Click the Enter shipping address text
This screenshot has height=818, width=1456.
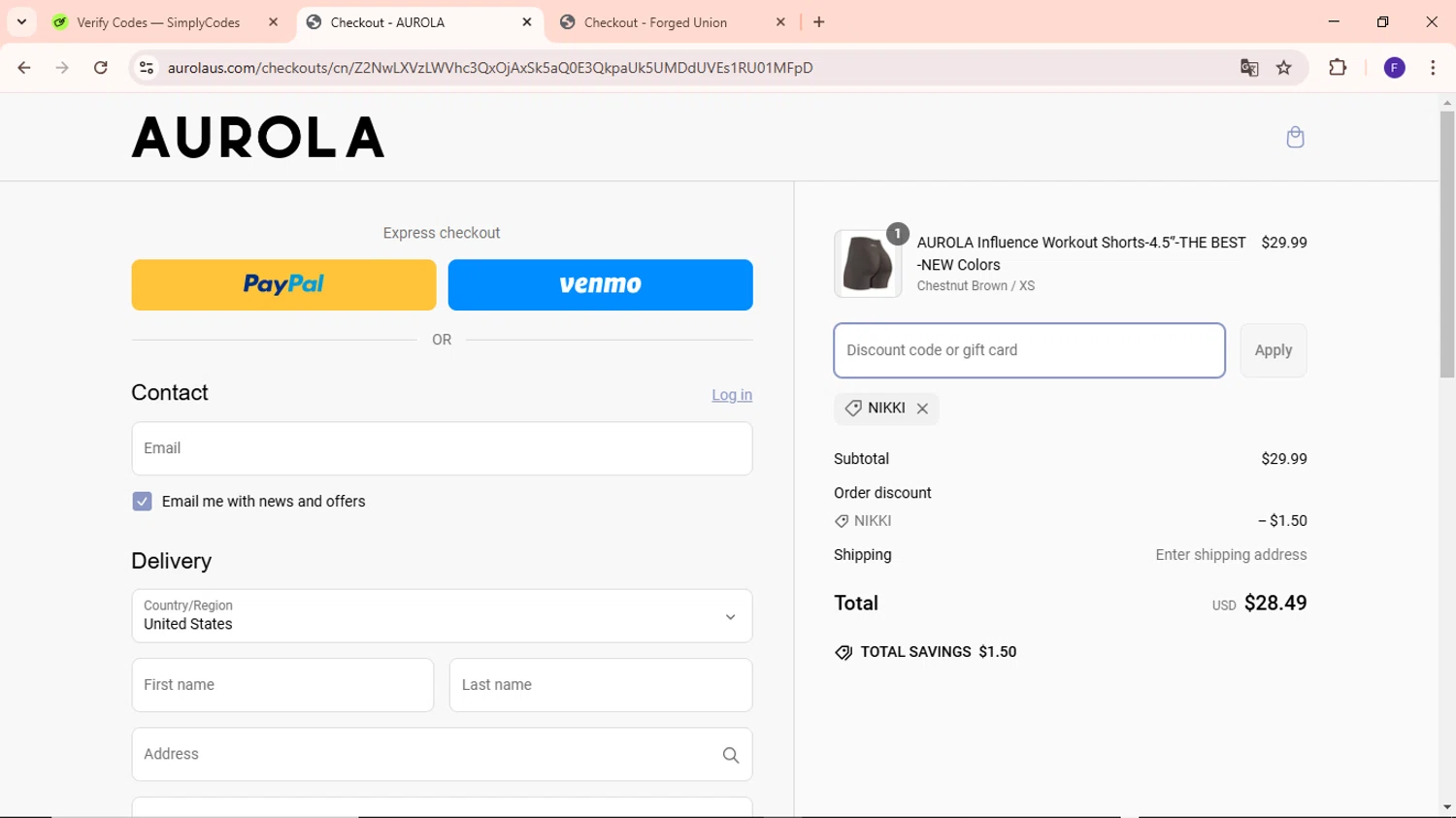pyautogui.click(x=1231, y=555)
